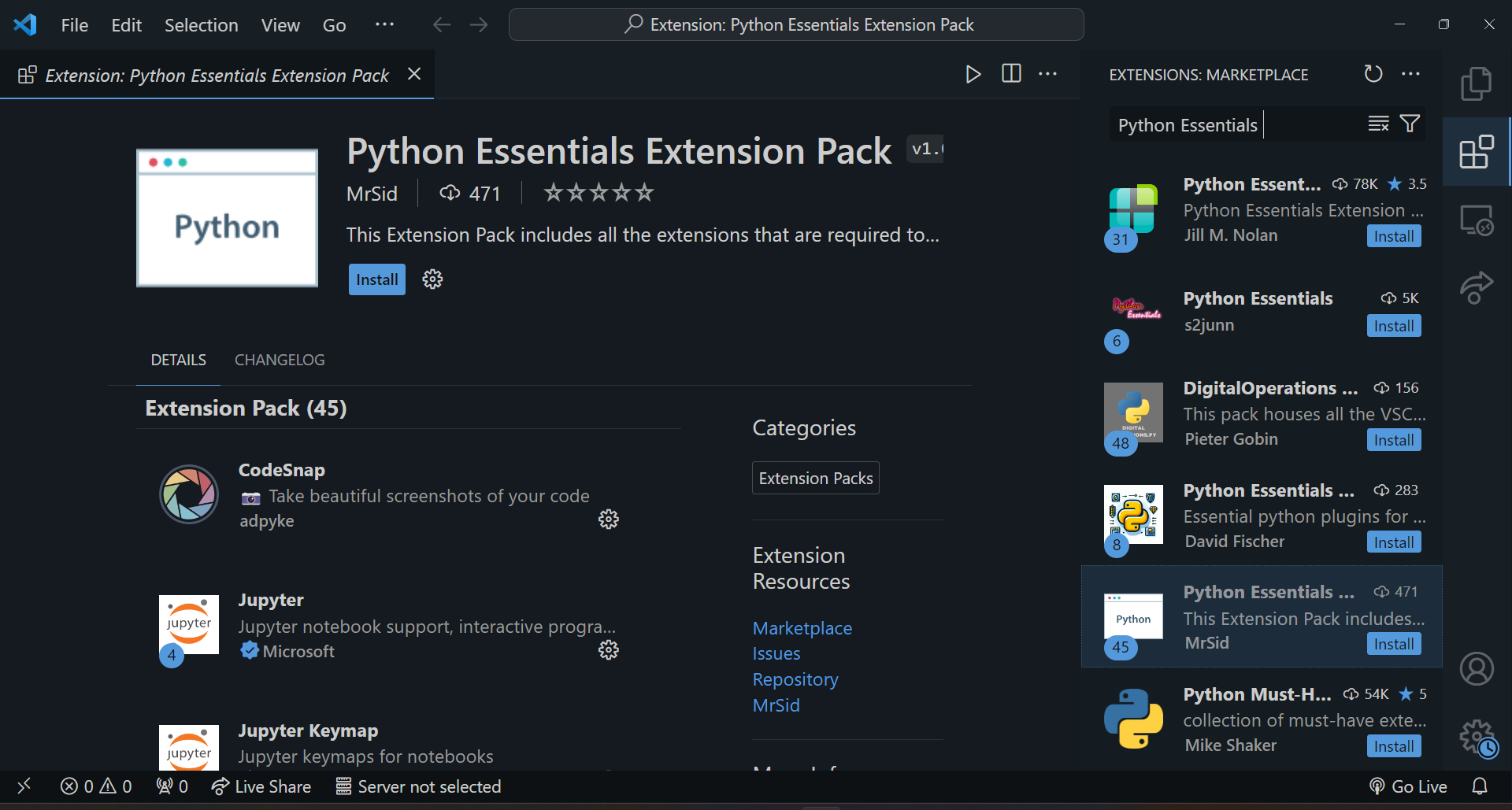Install s2junn's Python Essentials extension

[1394, 326]
